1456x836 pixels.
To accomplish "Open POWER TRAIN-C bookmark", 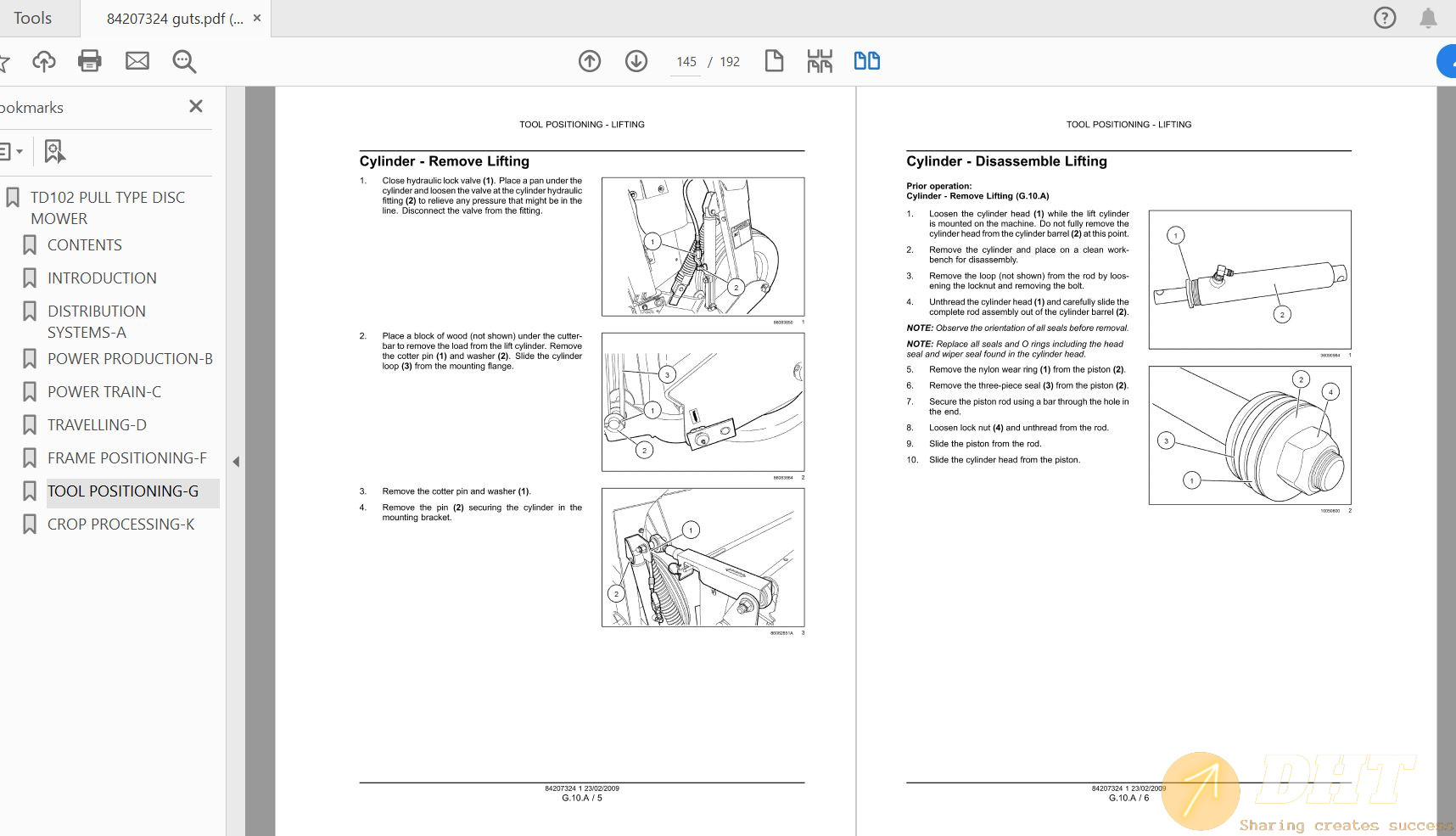I will click(104, 392).
